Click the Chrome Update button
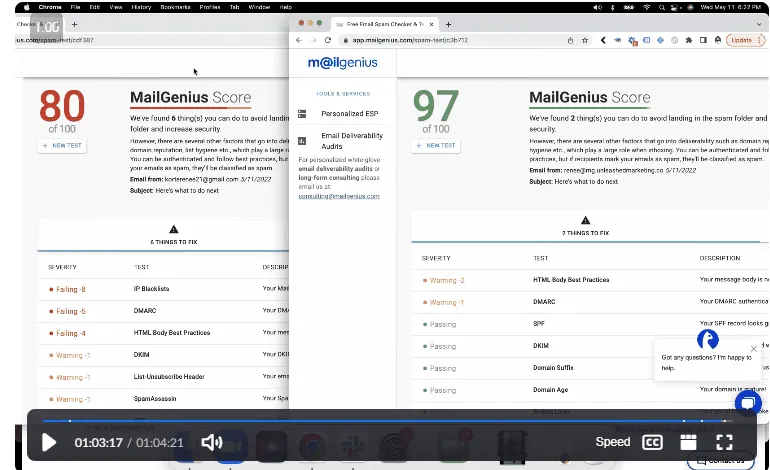The height and width of the screenshot is (470, 770). point(744,40)
